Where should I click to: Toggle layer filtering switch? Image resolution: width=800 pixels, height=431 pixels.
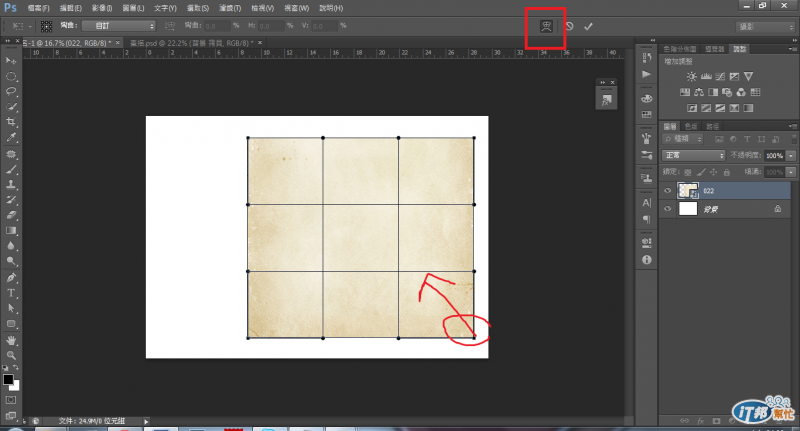[x=794, y=139]
